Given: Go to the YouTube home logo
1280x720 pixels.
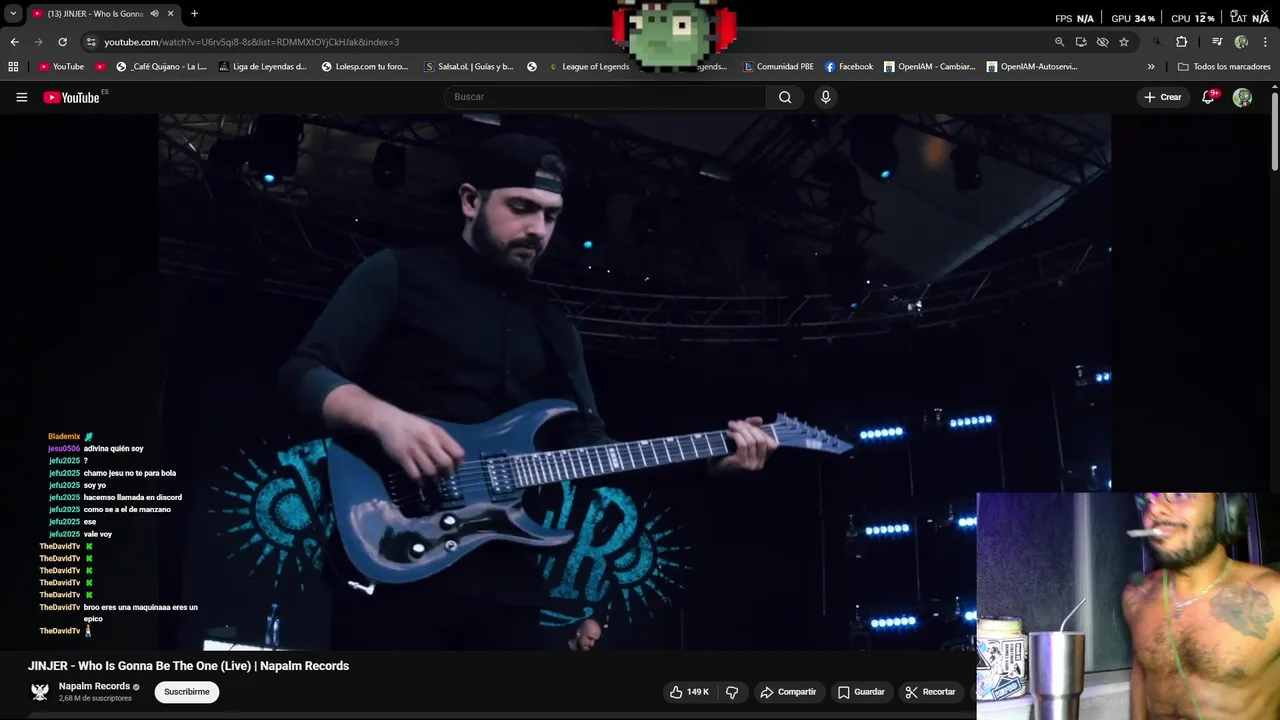Looking at the screenshot, I should point(71,97).
